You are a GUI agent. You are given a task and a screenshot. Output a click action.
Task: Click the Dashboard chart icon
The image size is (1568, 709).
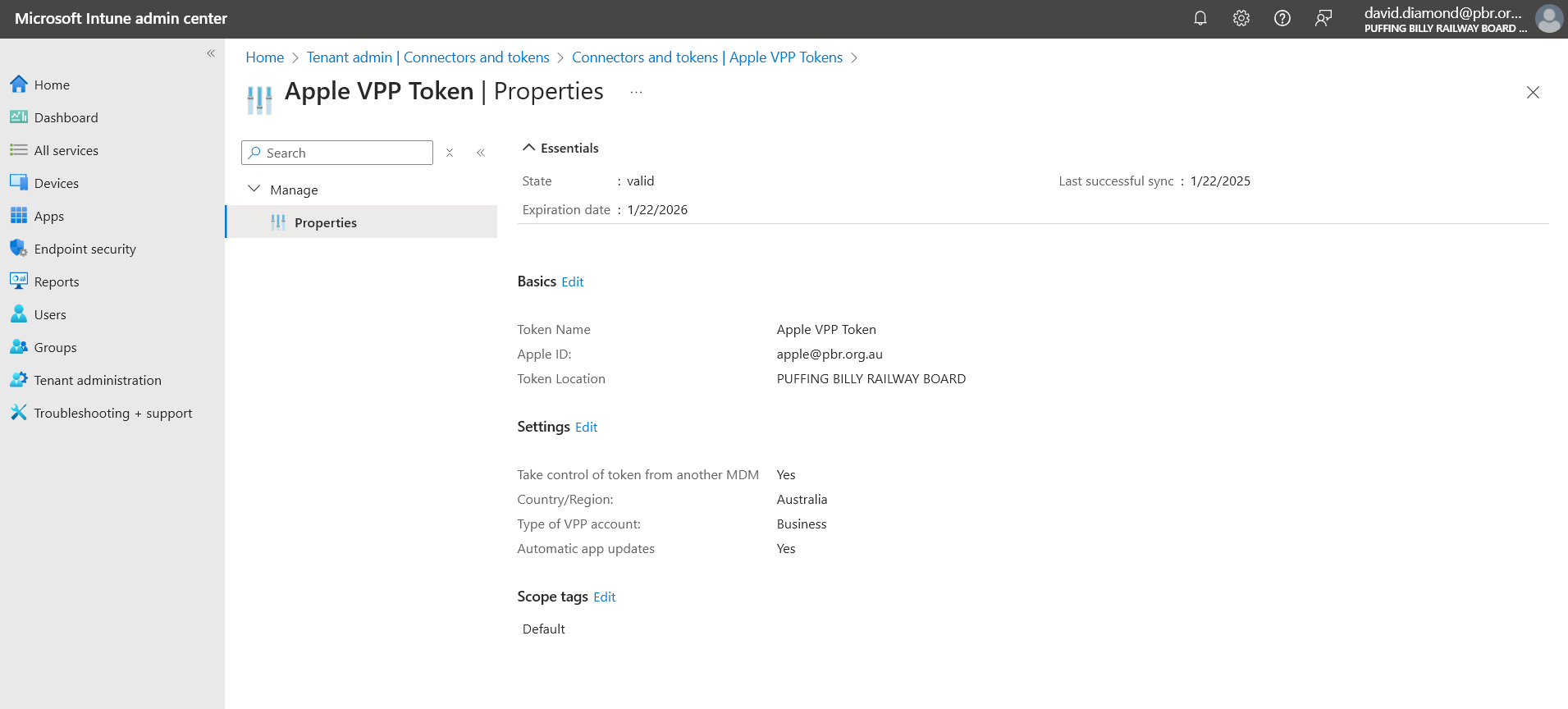pyautogui.click(x=19, y=117)
